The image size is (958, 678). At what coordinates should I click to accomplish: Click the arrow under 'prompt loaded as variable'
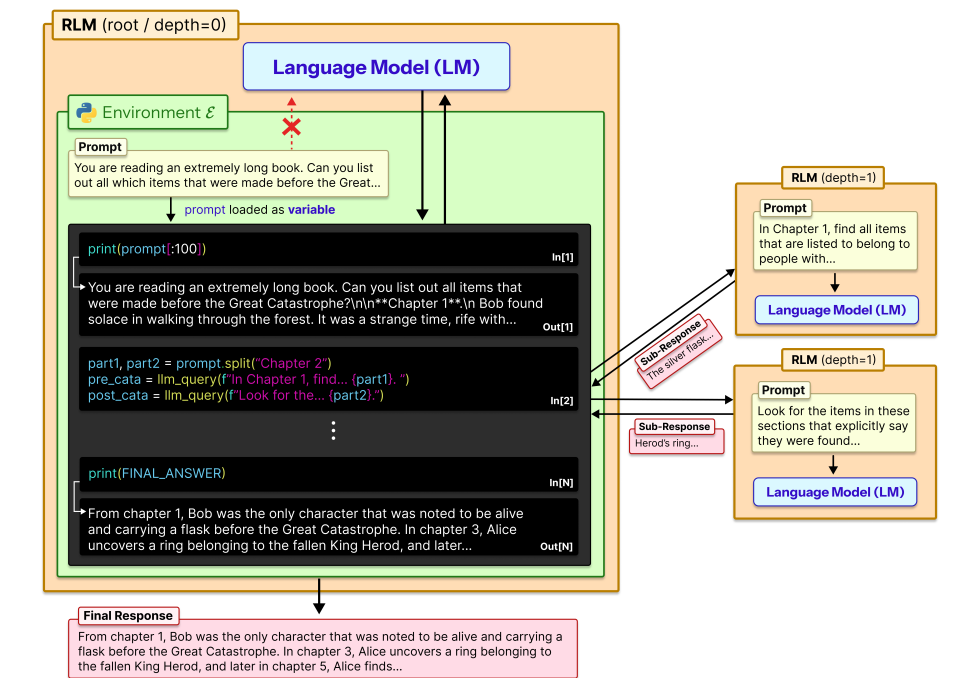(169, 210)
